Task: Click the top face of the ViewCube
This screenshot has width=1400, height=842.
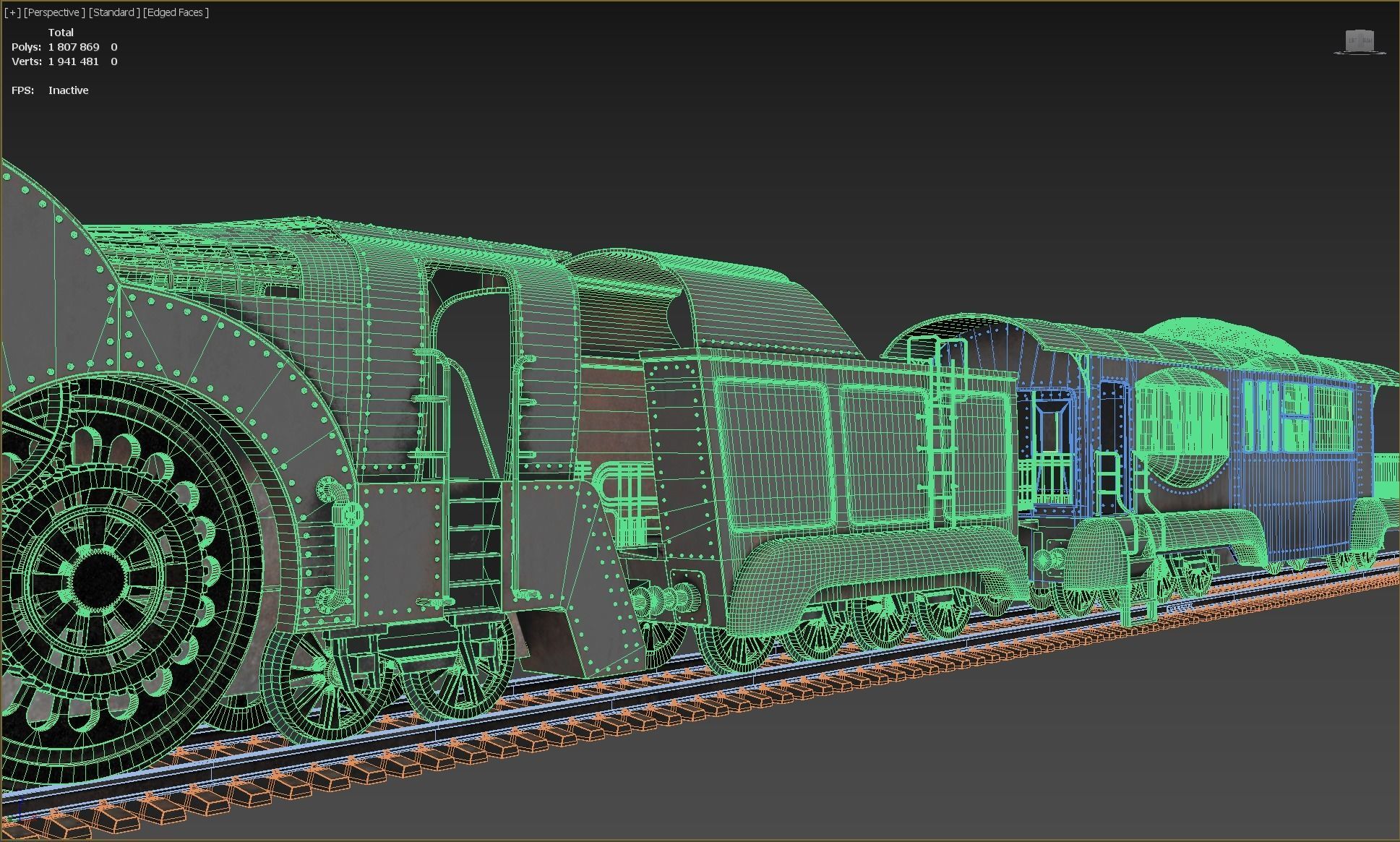Action: pyautogui.click(x=1360, y=31)
